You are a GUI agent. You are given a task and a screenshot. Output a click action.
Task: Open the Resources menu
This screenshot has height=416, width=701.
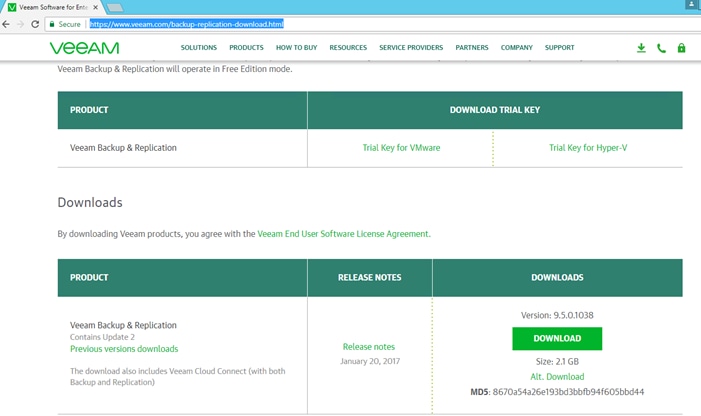(348, 47)
